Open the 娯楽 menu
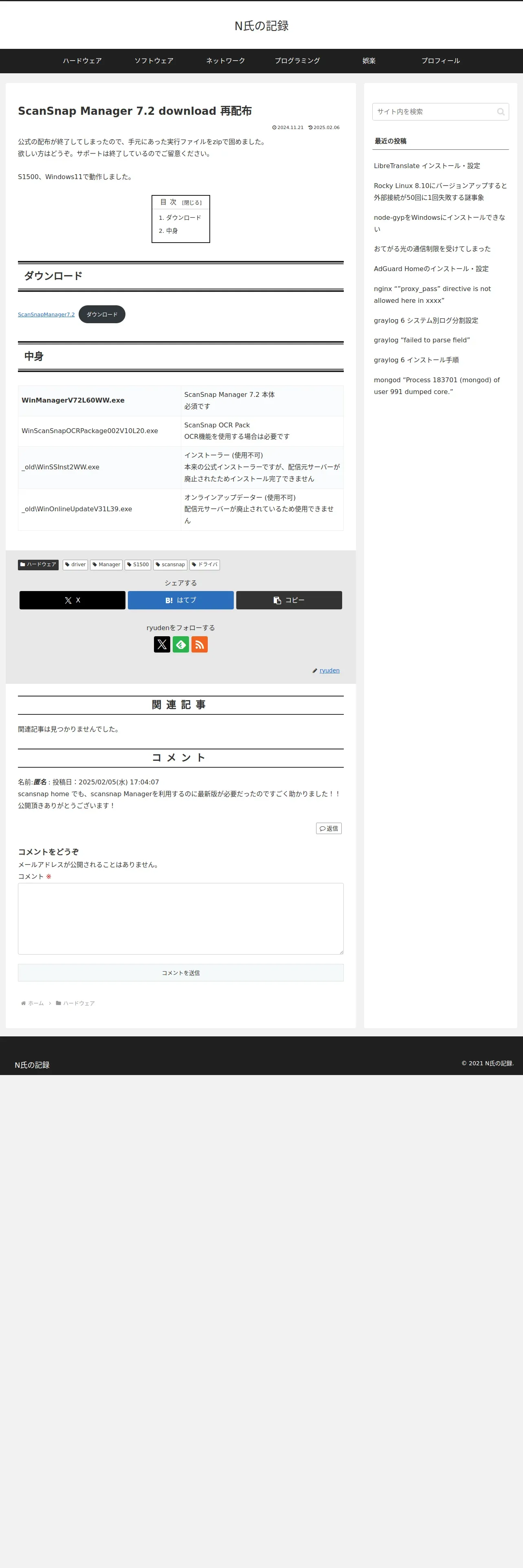The image size is (523, 1568). point(369,61)
